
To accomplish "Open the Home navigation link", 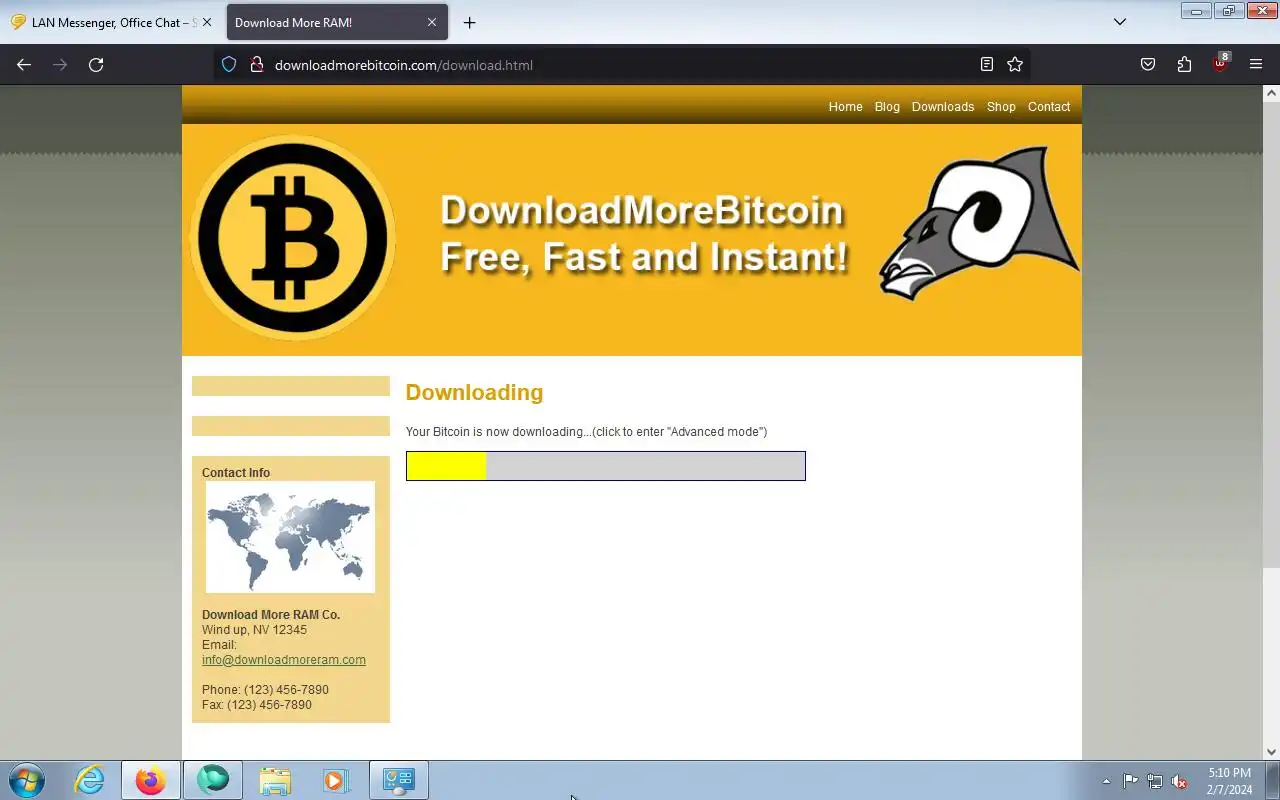I will click(x=845, y=107).
